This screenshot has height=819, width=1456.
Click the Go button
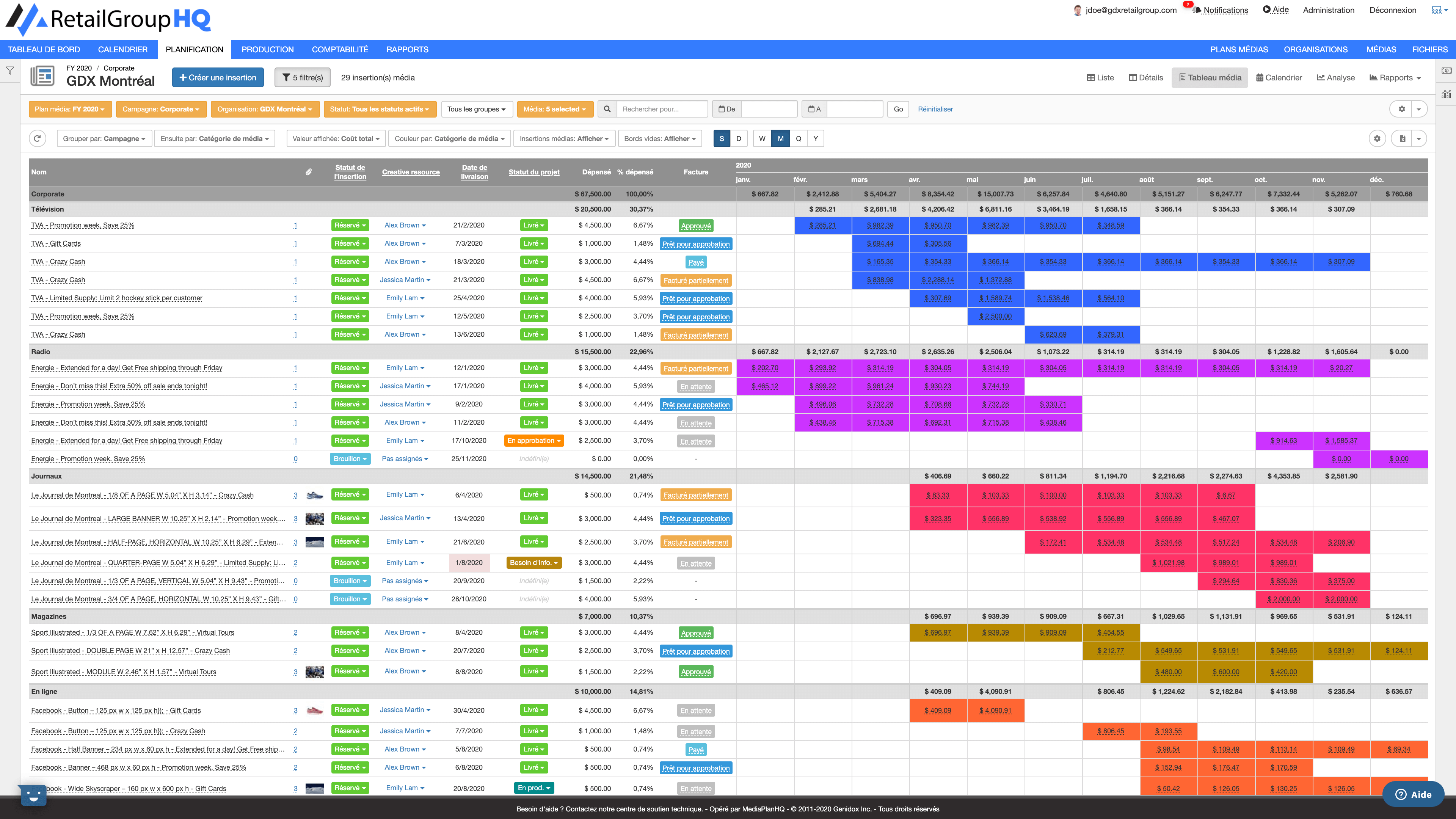[x=898, y=109]
